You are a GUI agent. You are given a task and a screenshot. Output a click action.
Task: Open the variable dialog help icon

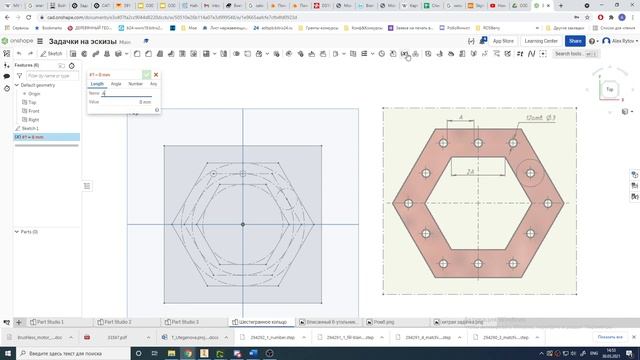[157, 110]
